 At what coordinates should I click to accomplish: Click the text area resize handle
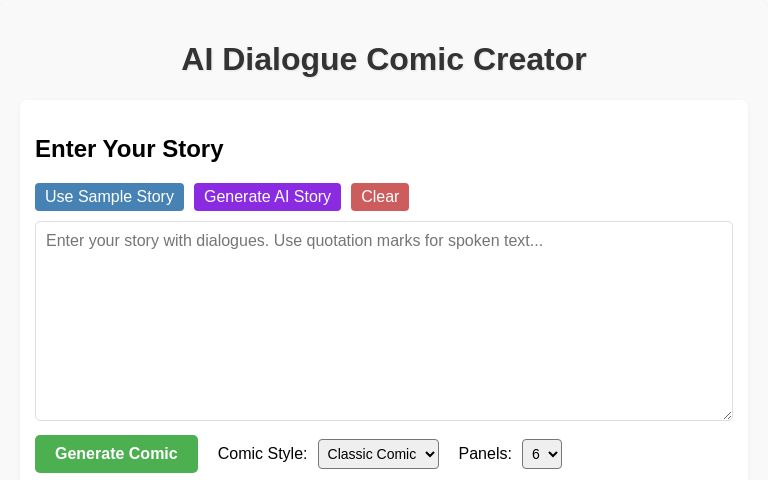727,415
